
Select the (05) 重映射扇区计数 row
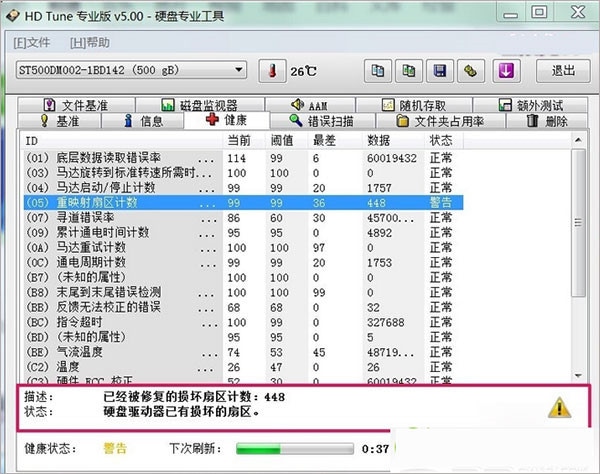243,202
